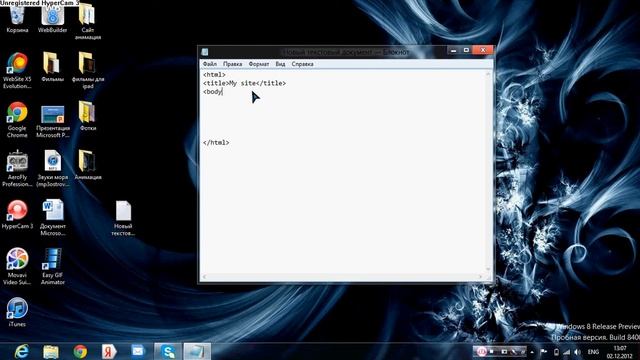Select the WebBuilder desktop icon

52,18
